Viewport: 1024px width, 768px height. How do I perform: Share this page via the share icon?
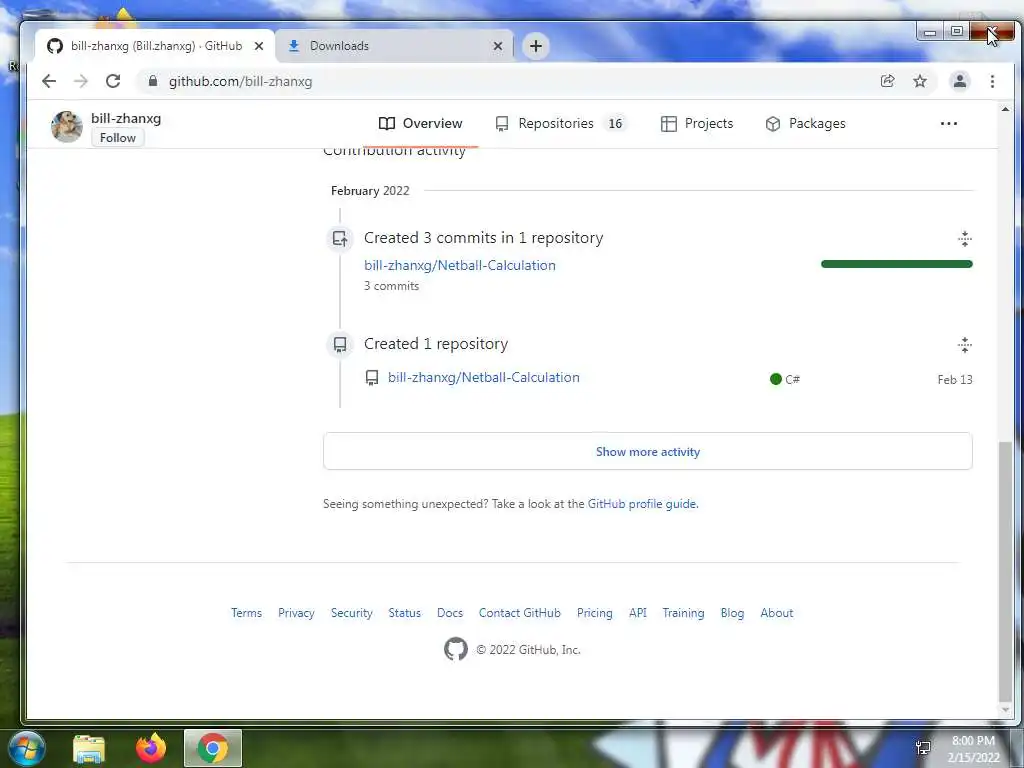pos(888,81)
